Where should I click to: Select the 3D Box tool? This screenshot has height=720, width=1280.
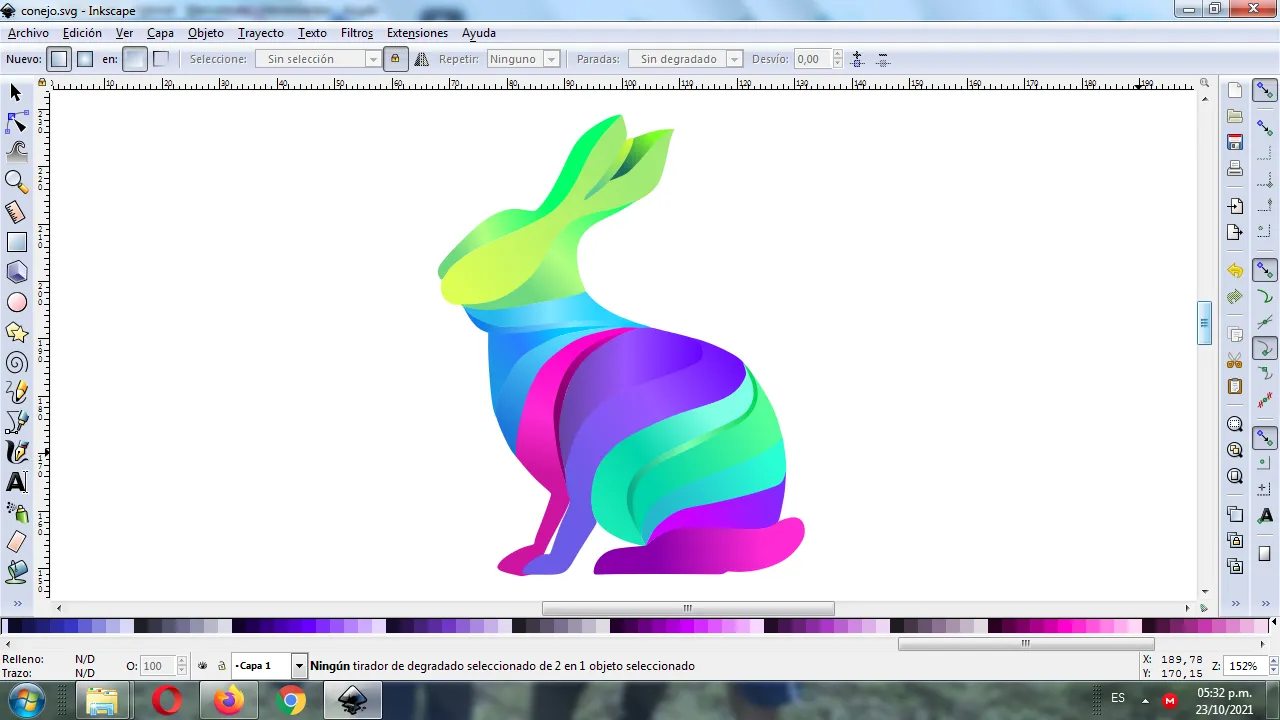tap(16, 272)
